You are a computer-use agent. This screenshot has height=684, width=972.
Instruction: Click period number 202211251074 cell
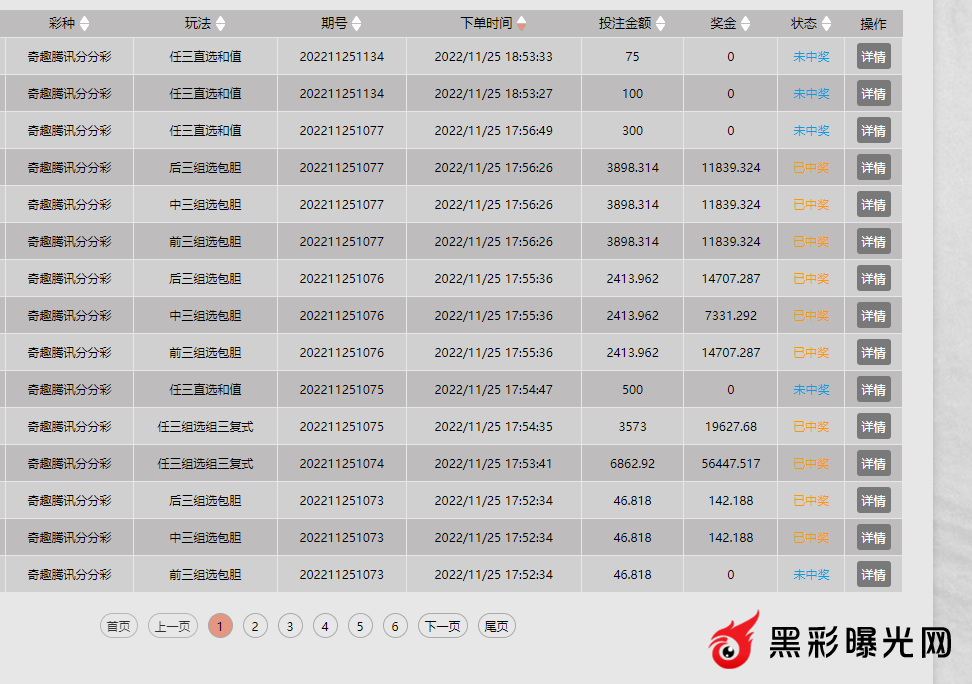coord(341,464)
